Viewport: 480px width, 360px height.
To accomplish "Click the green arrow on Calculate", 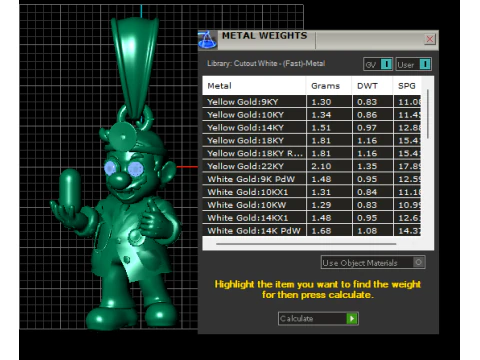I will click(352, 319).
